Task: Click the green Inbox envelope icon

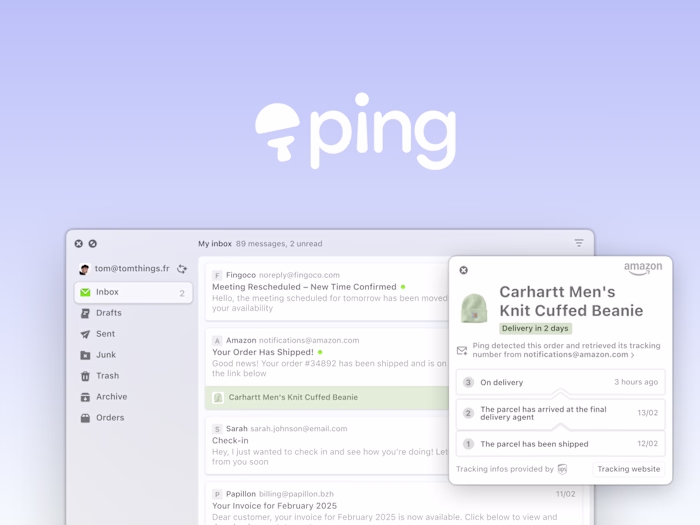Action: [x=85, y=292]
